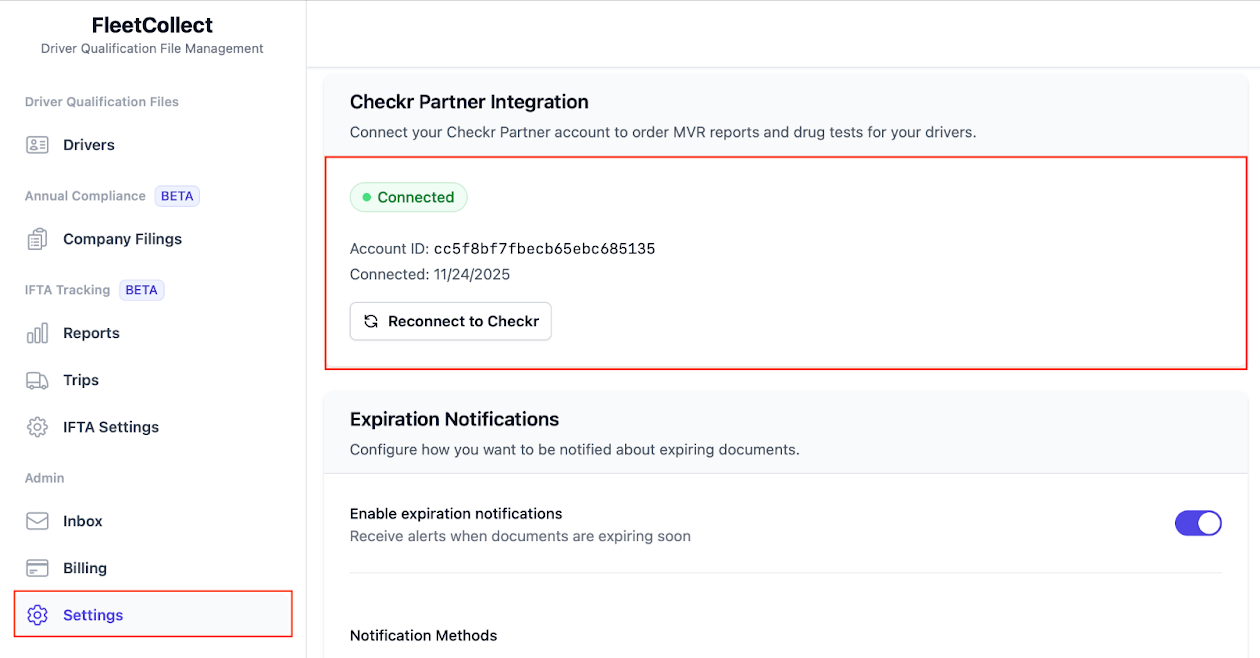Click the Trips truck icon

(37, 380)
